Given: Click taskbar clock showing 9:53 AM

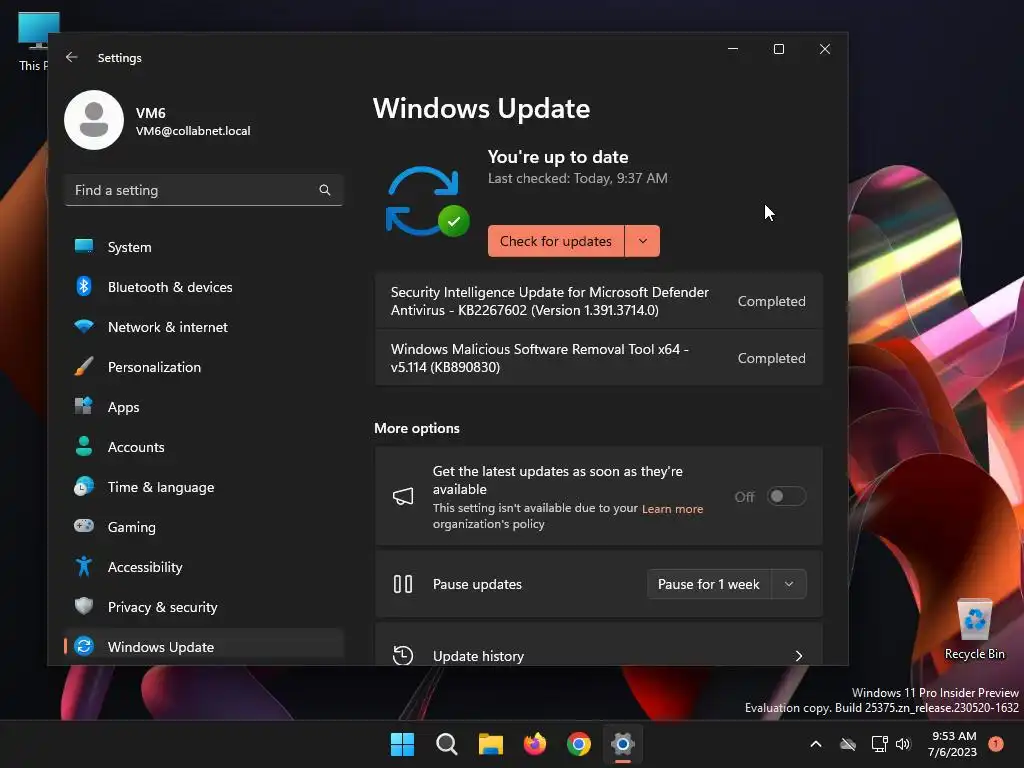Looking at the screenshot, I should click(953, 744).
